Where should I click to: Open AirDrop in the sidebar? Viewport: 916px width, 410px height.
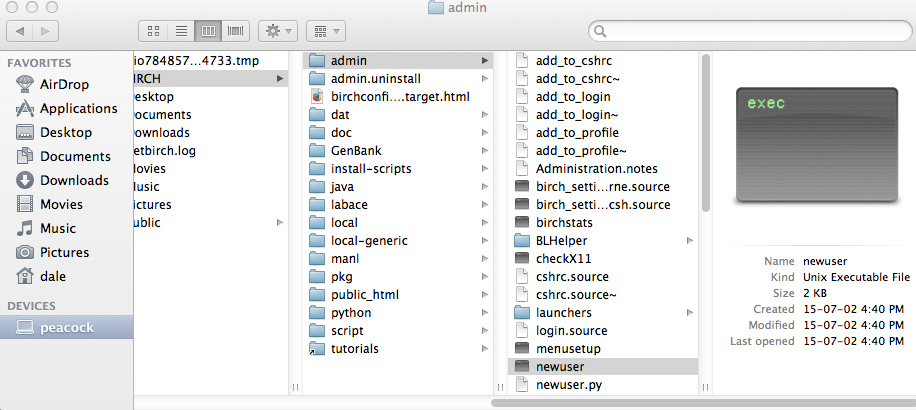tap(65, 84)
